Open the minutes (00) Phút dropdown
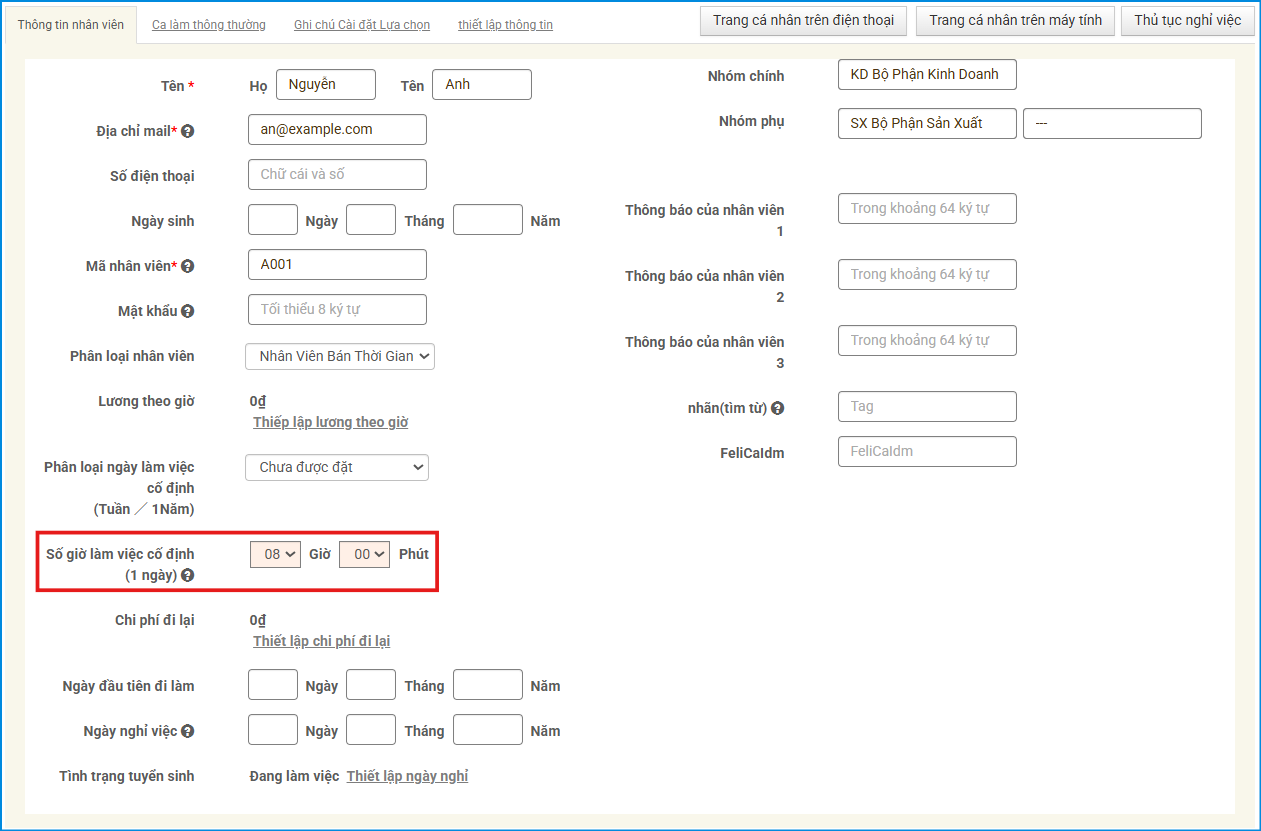Screen dimensions: 1261x831 coord(364,554)
